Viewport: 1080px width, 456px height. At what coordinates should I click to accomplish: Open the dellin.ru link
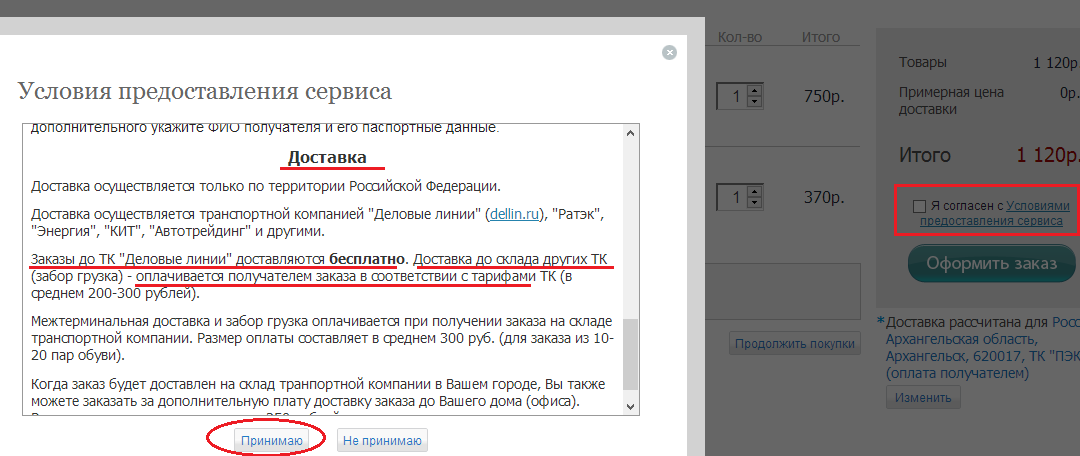coord(513,215)
